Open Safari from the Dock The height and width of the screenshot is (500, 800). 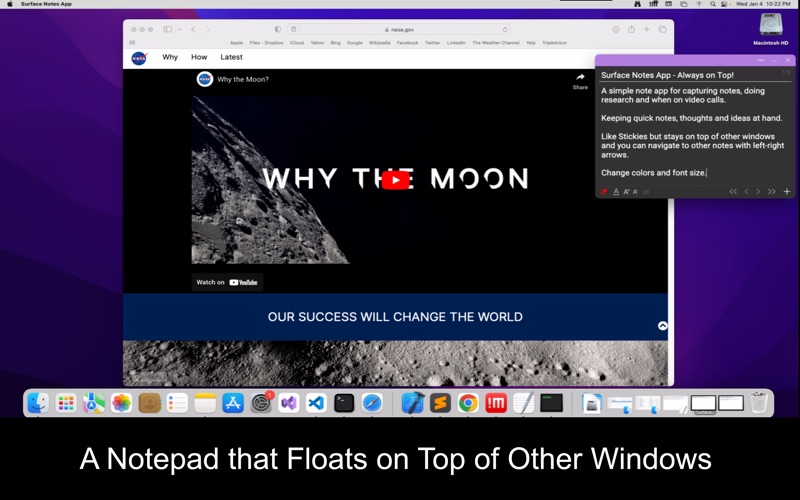pyautogui.click(x=372, y=403)
